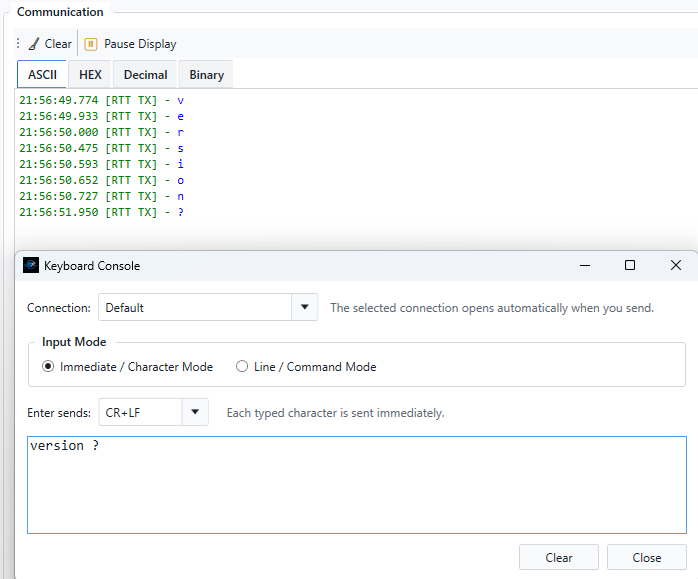Click the Clear button in Keyboard Console
Screen dimensions: 698x579
pyautogui.click(x=559, y=557)
